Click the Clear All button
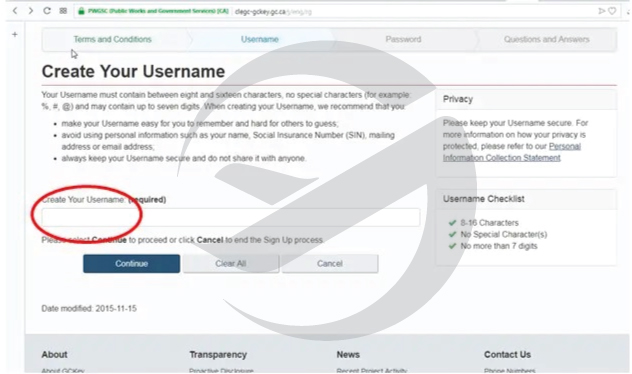632x374 pixels. pos(231,264)
